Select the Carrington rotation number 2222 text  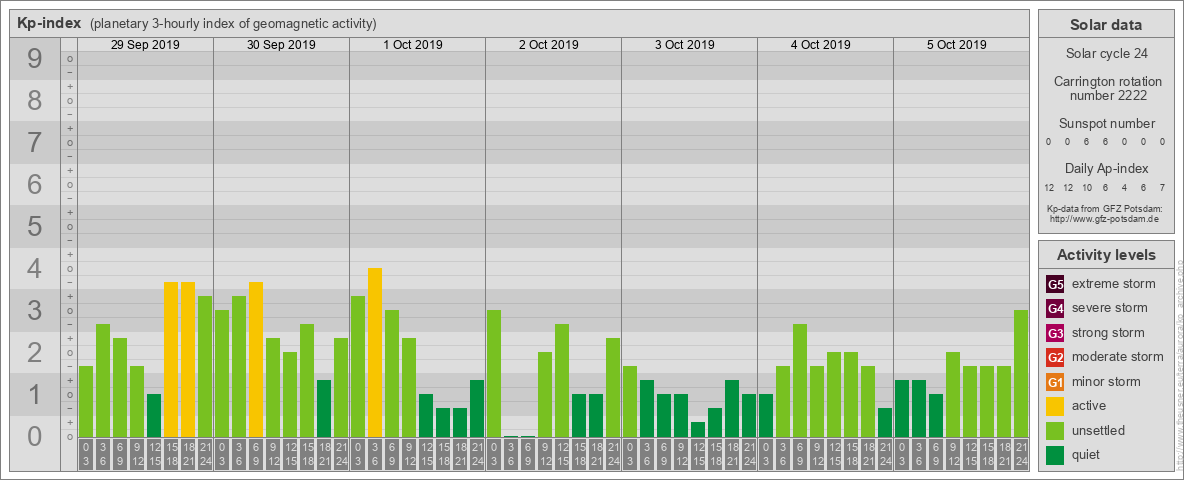(1108, 88)
